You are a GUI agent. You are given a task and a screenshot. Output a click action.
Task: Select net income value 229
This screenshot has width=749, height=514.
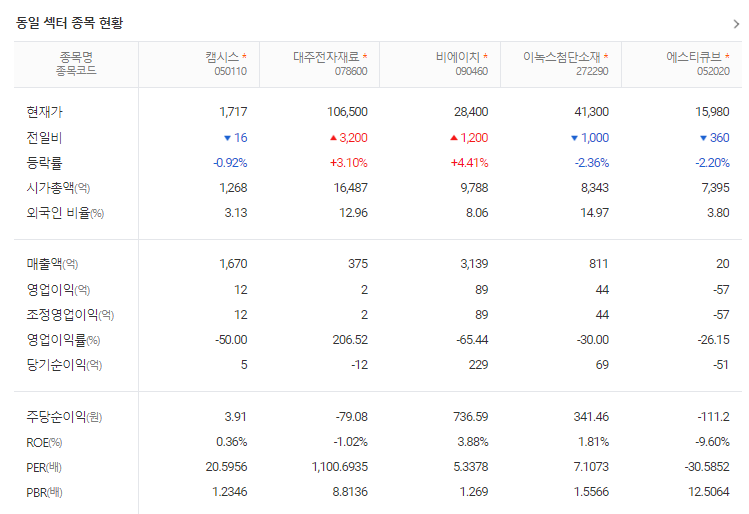pos(478,365)
